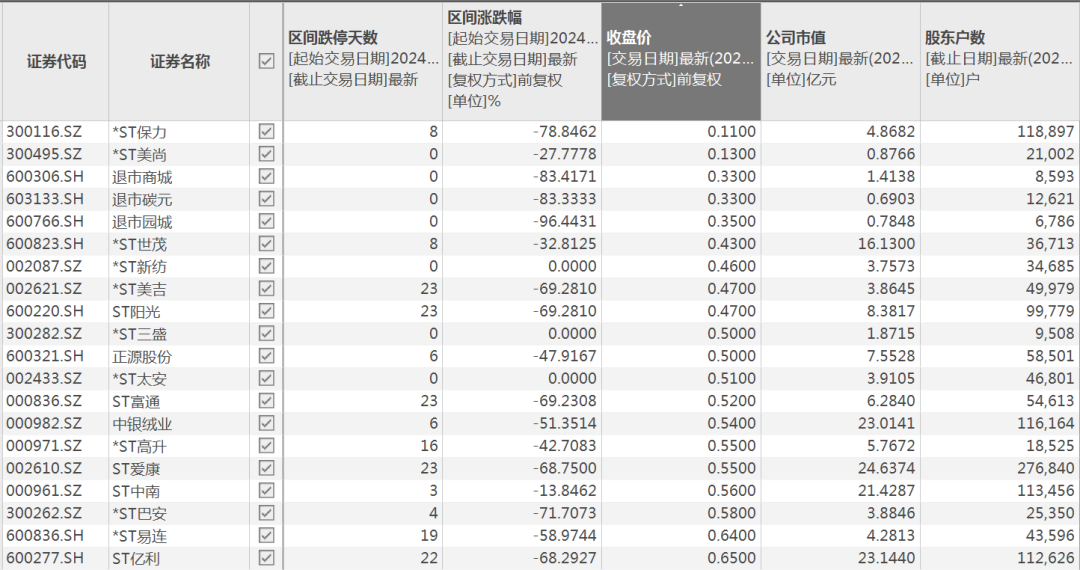Click the security name ST爱康
Image resolution: width=1080 pixels, height=570 pixels.
point(136,469)
